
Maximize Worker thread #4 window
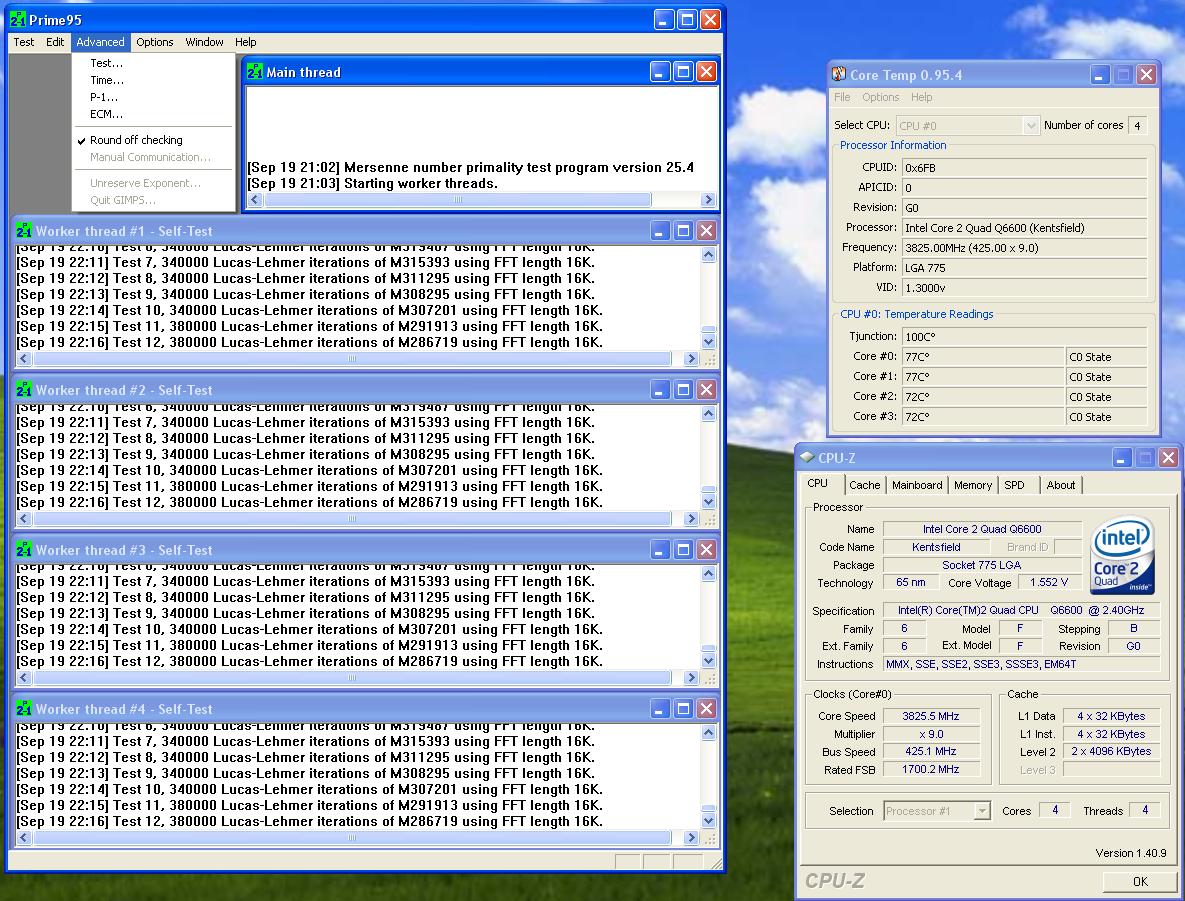pos(683,709)
